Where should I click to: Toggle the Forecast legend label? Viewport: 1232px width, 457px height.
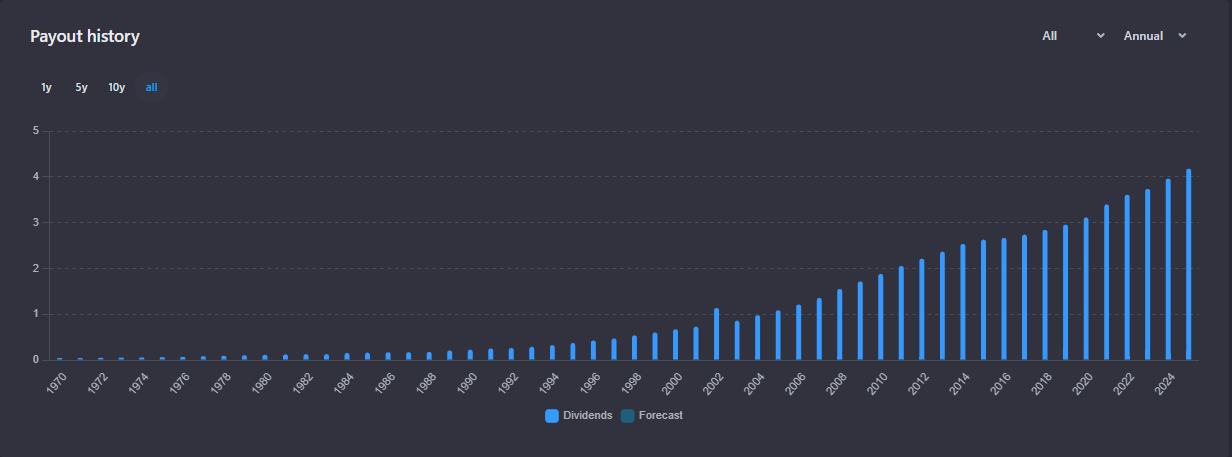[660, 415]
